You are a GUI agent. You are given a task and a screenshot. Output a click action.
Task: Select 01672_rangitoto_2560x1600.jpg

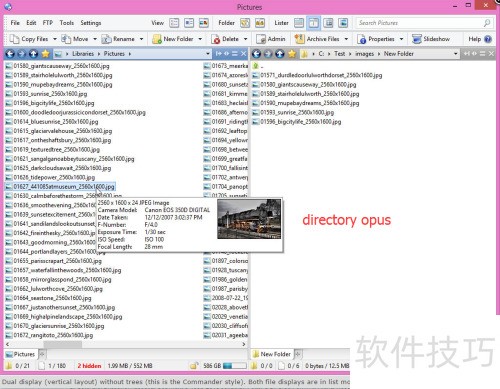(x=49, y=335)
